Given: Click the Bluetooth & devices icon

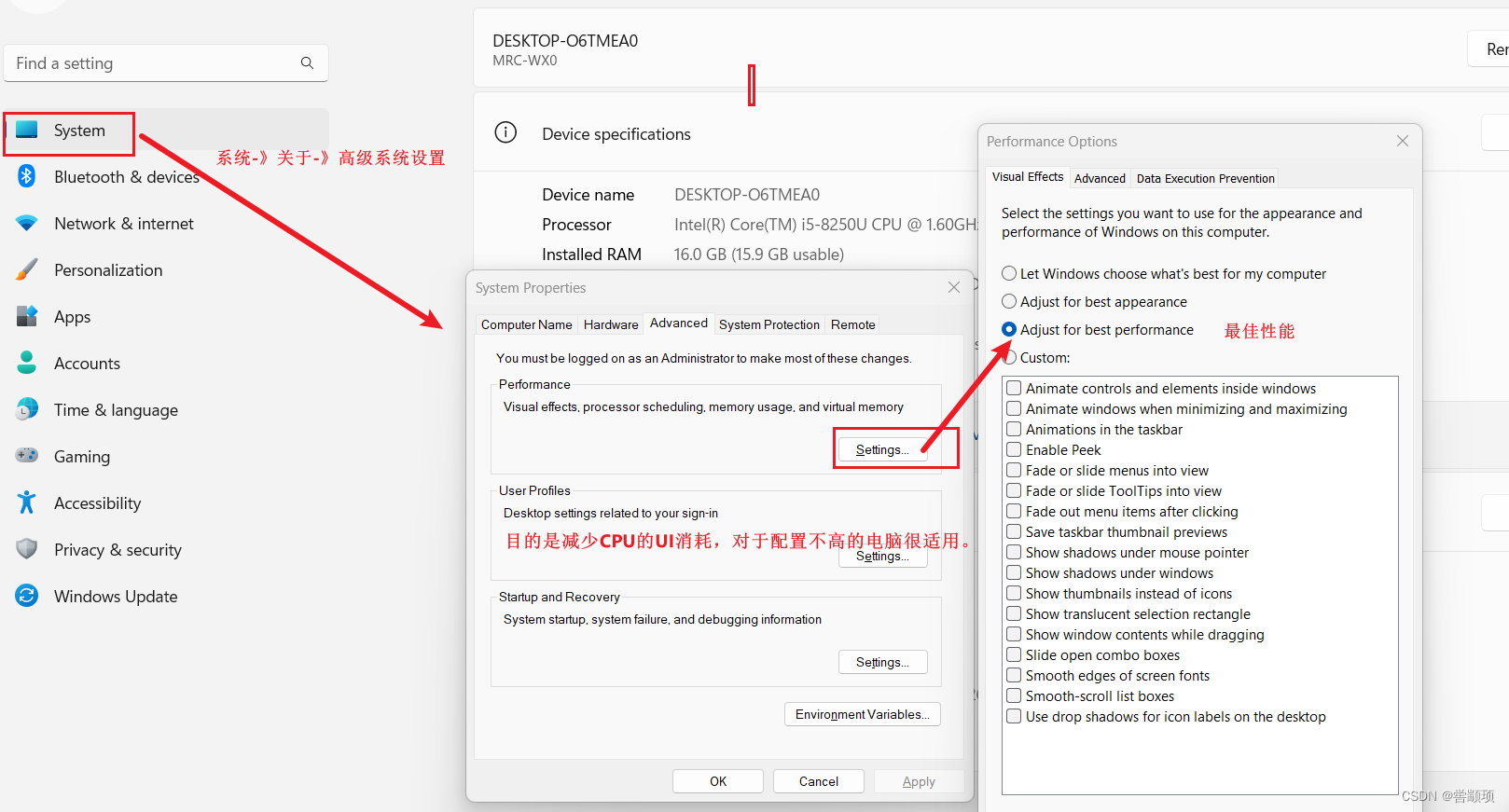Looking at the screenshot, I should click(x=27, y=176).
